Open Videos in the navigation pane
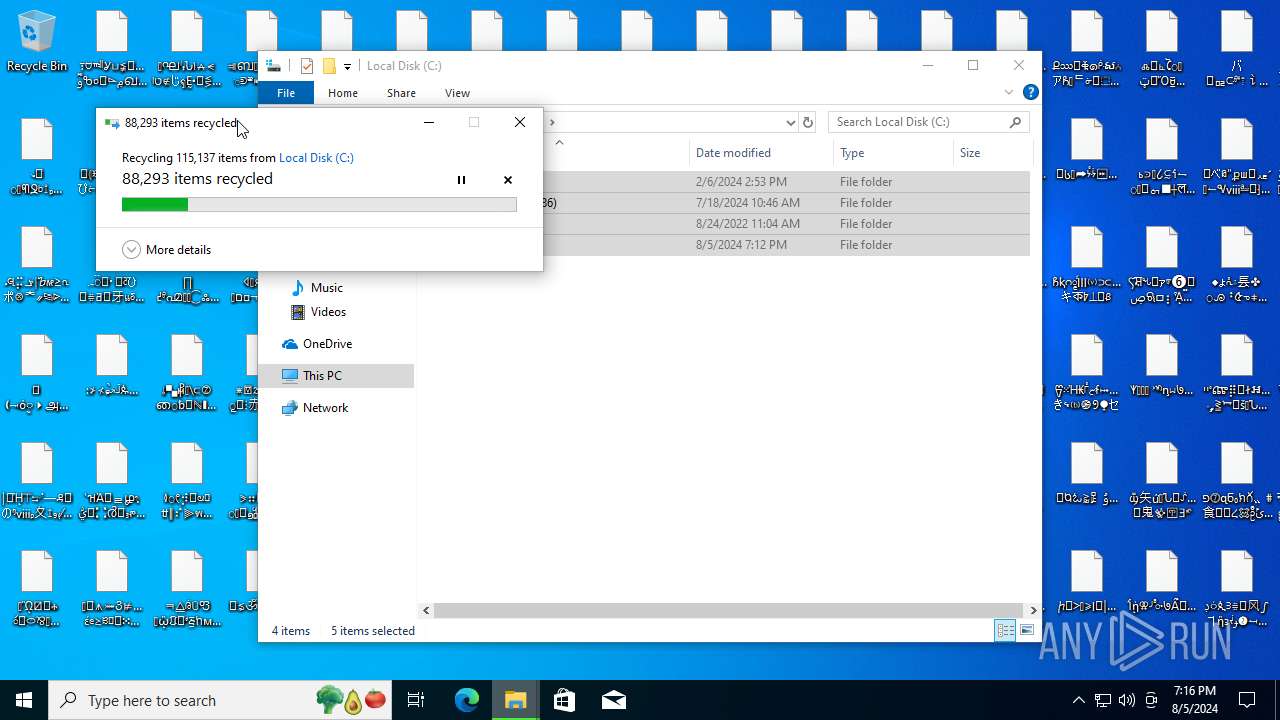This screenshot has width=1280, height=720. pos(327,312)
